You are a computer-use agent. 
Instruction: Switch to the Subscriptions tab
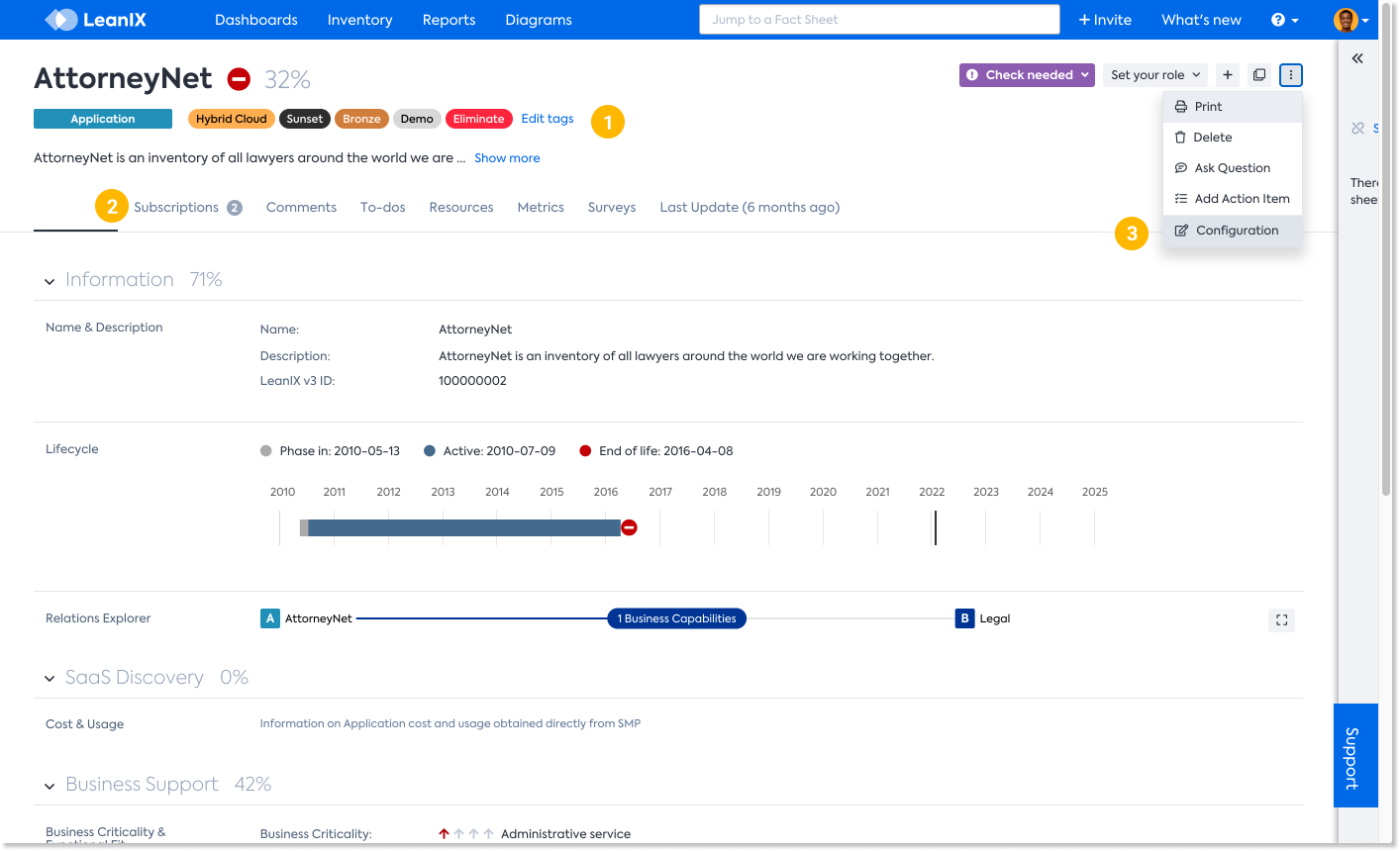click(176, 208)
